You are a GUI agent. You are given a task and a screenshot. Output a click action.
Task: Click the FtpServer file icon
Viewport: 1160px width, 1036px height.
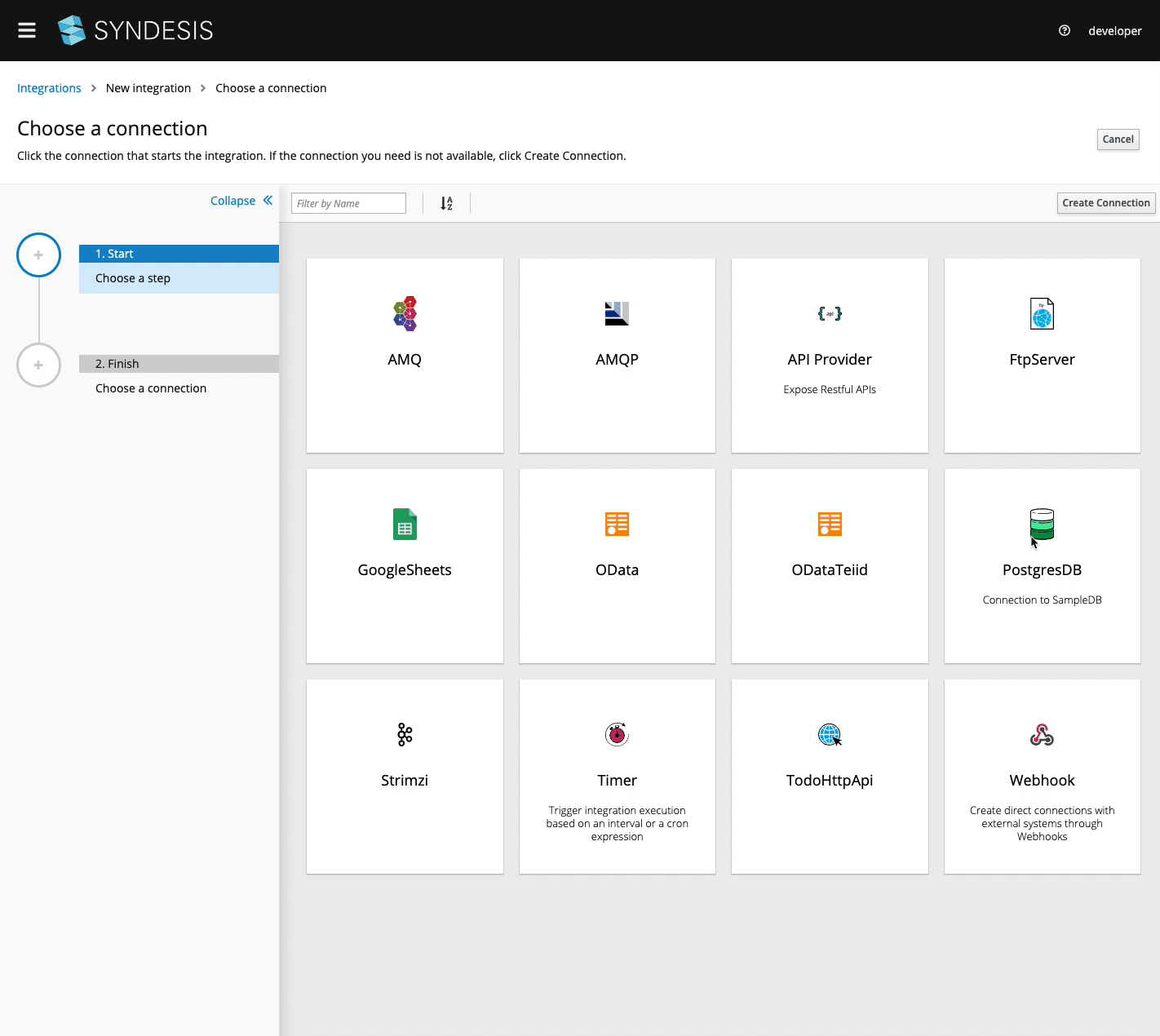[1042, 314]
